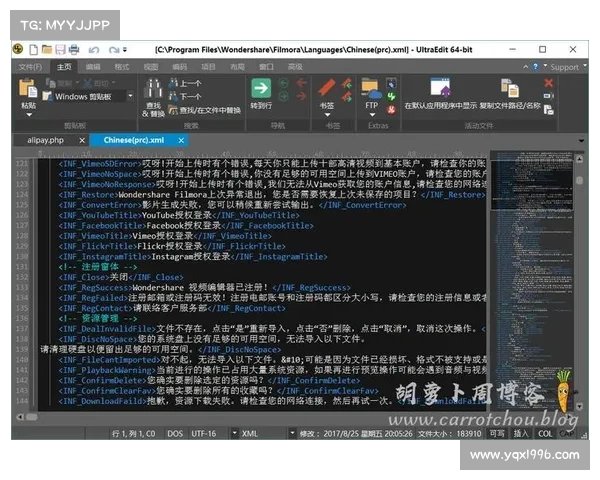Click the green icon beside FTP
The image size is (600, 480).
pyautogui.click(x=391, y=96)
